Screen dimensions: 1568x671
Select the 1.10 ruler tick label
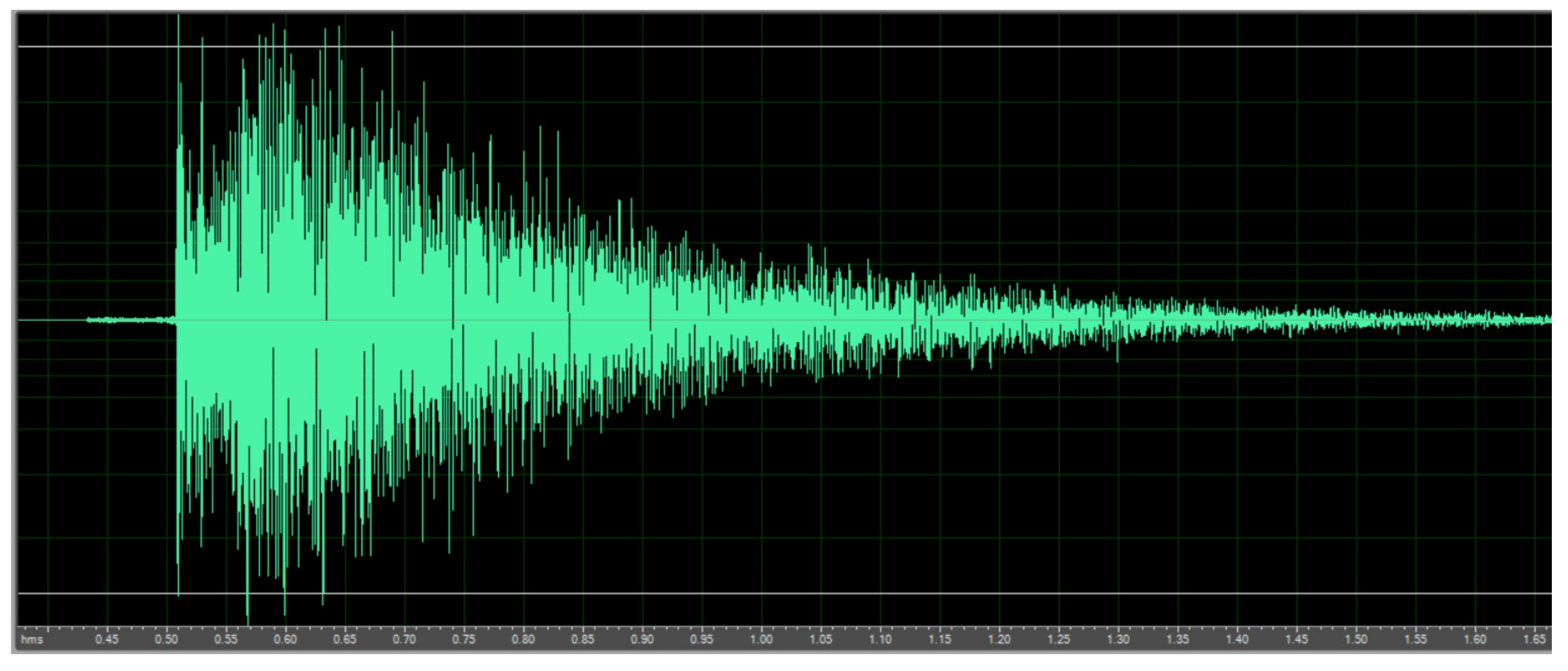(x=880, y=639)
